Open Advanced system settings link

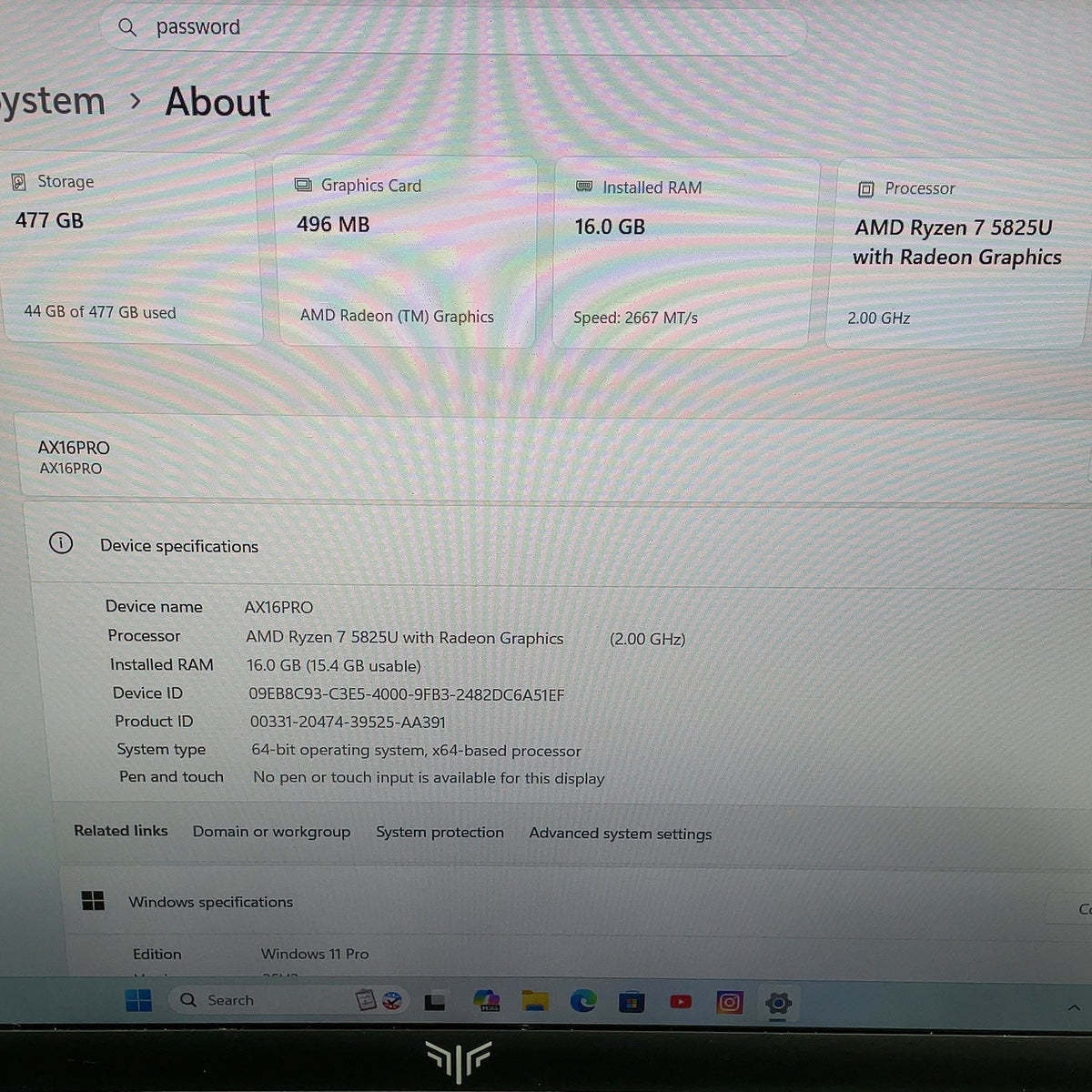621,834
